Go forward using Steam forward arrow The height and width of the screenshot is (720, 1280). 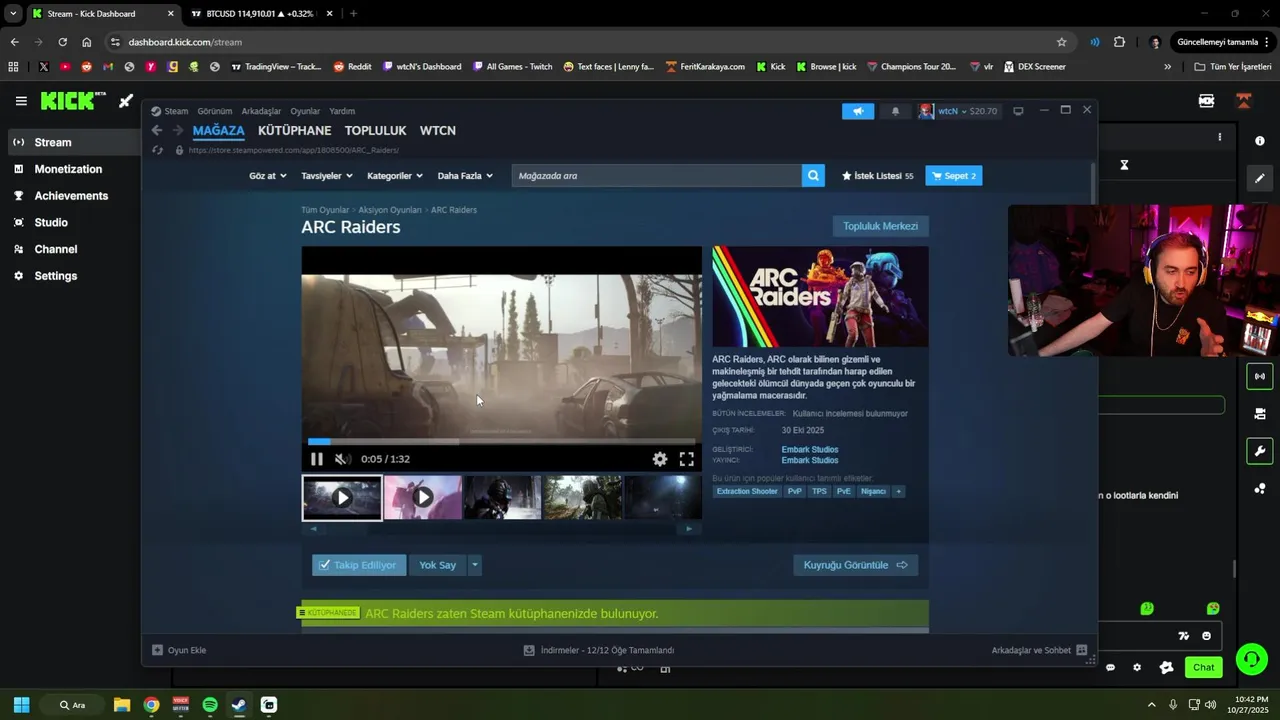click(177, 130)
